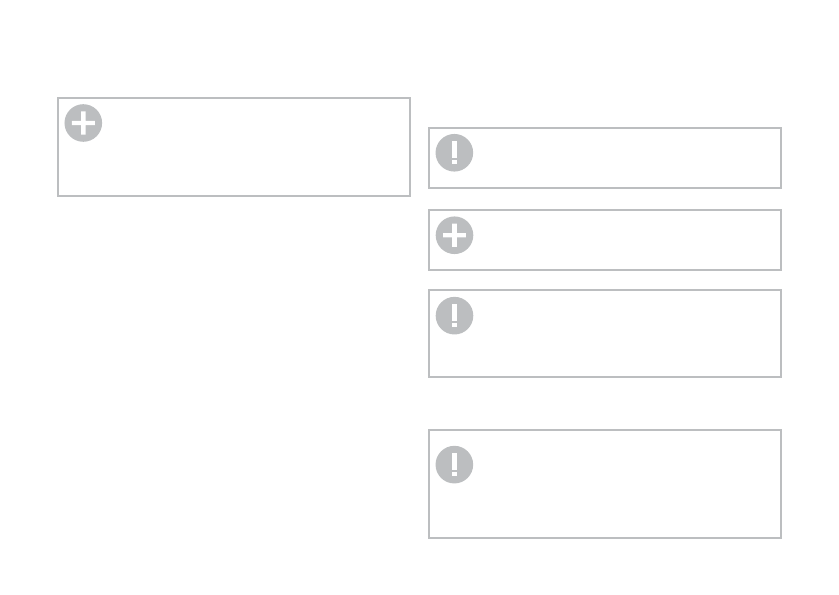Click the gray circle behind the left plus
This screenshot has height=595, width=839.
pyautogui.click(x=83, y=123)
